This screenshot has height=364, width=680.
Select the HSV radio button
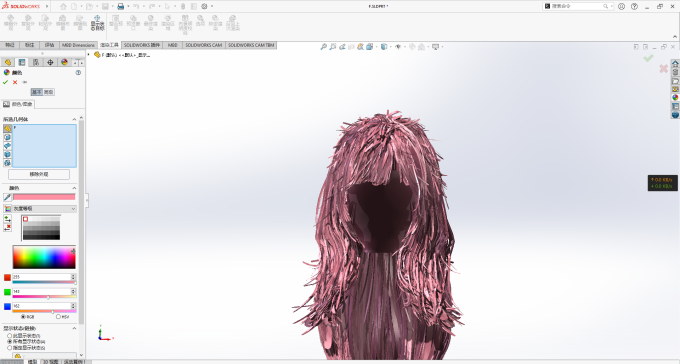[x=58, y=317]
